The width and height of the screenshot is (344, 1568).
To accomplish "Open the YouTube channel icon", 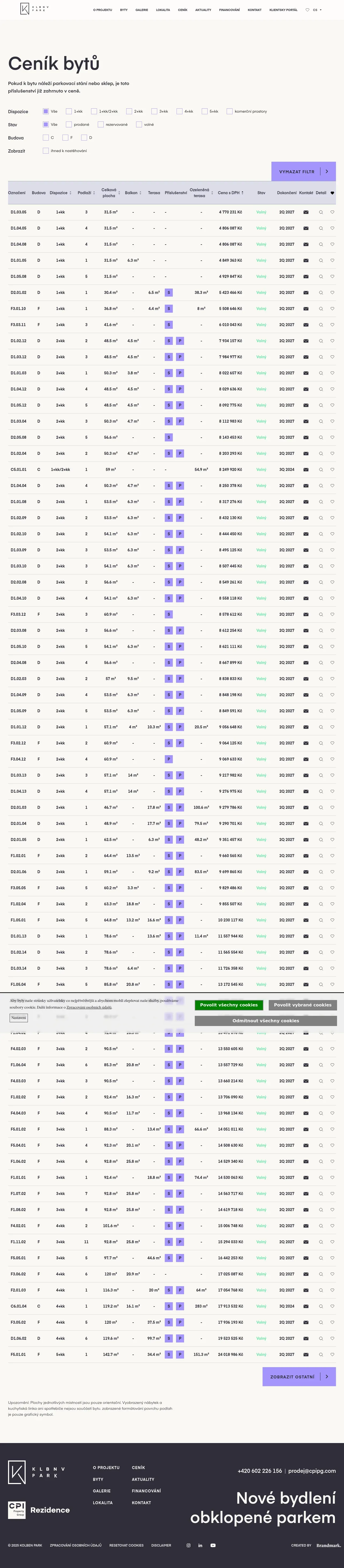I will [x=213, y=1545].
